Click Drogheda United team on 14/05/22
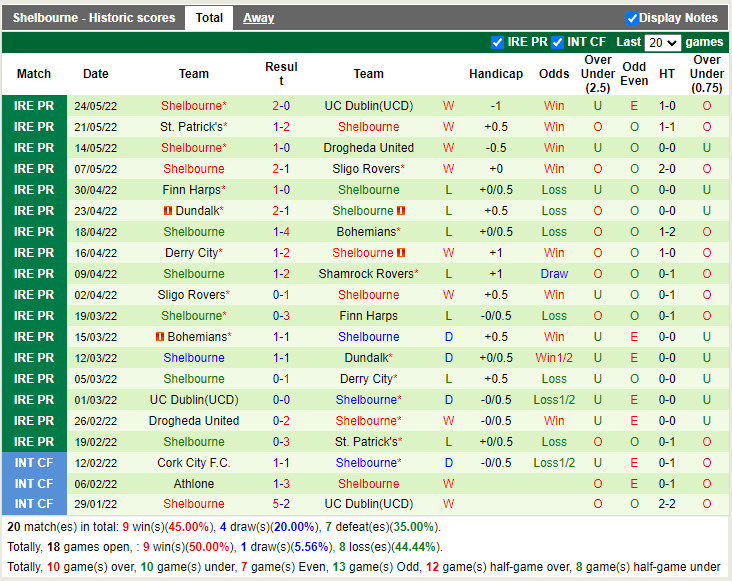 368,148
